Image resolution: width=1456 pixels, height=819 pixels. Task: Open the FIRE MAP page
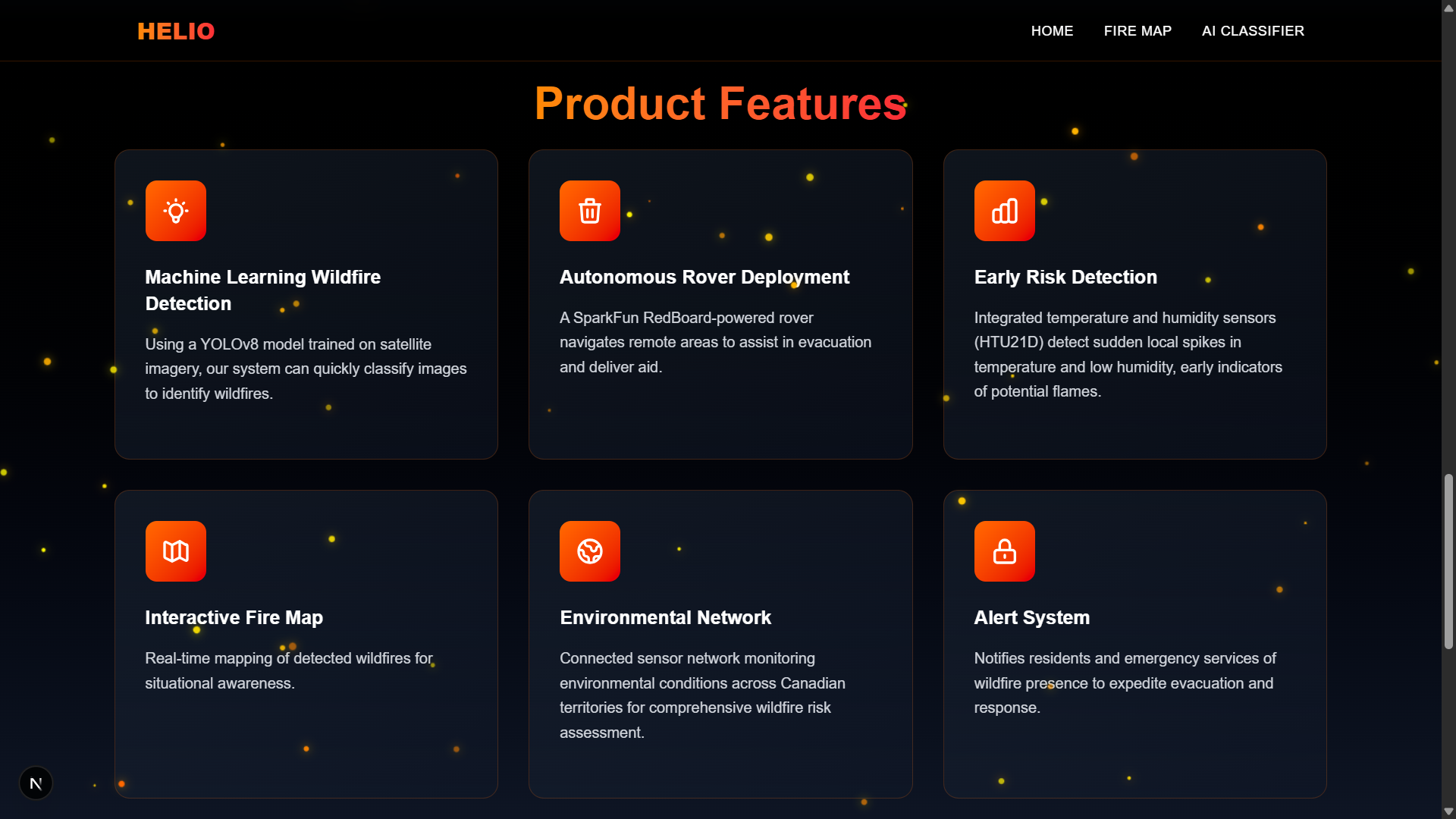coord(1137,31)
